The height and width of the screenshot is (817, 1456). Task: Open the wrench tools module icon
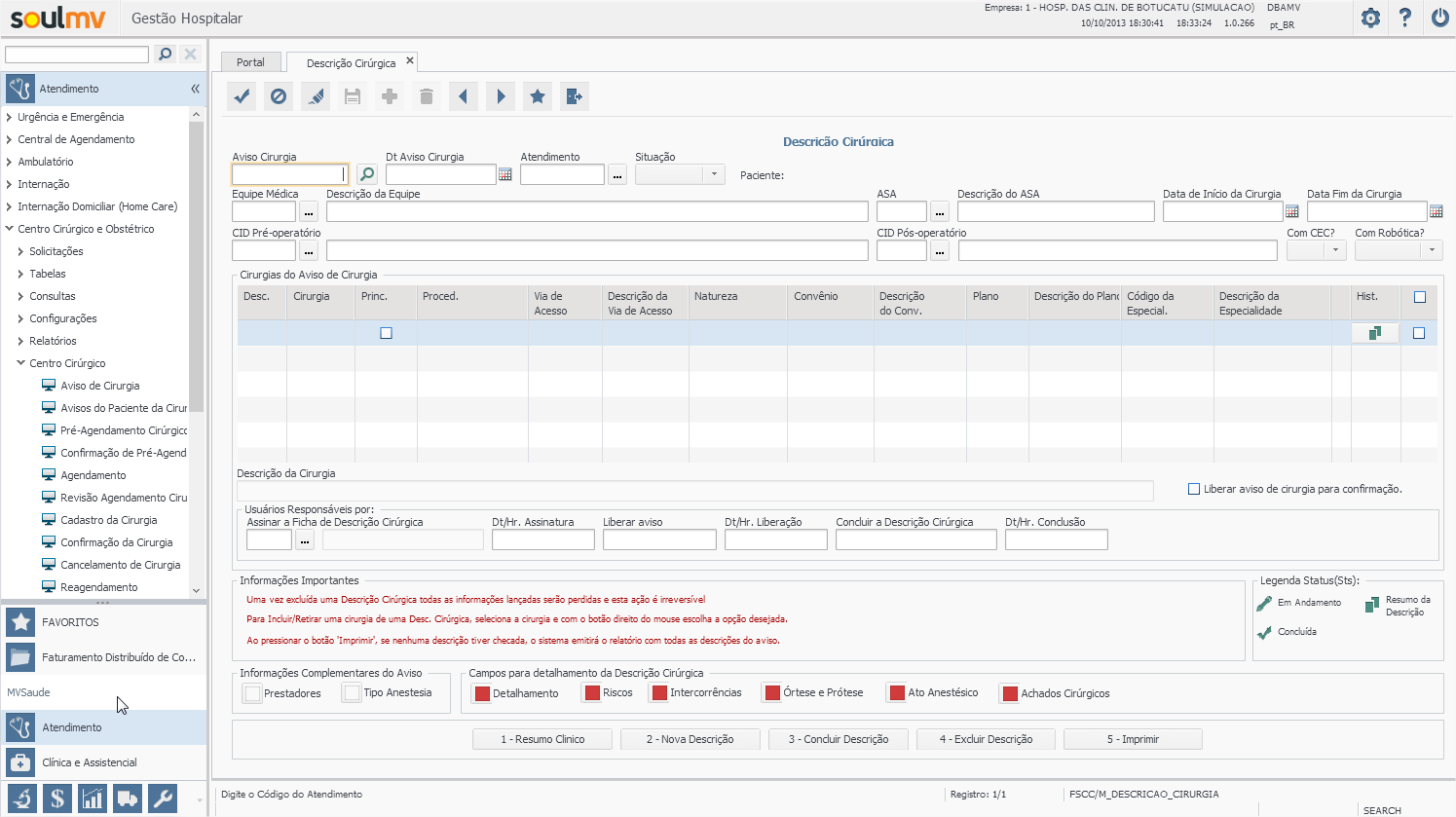(x=163, y=798)
